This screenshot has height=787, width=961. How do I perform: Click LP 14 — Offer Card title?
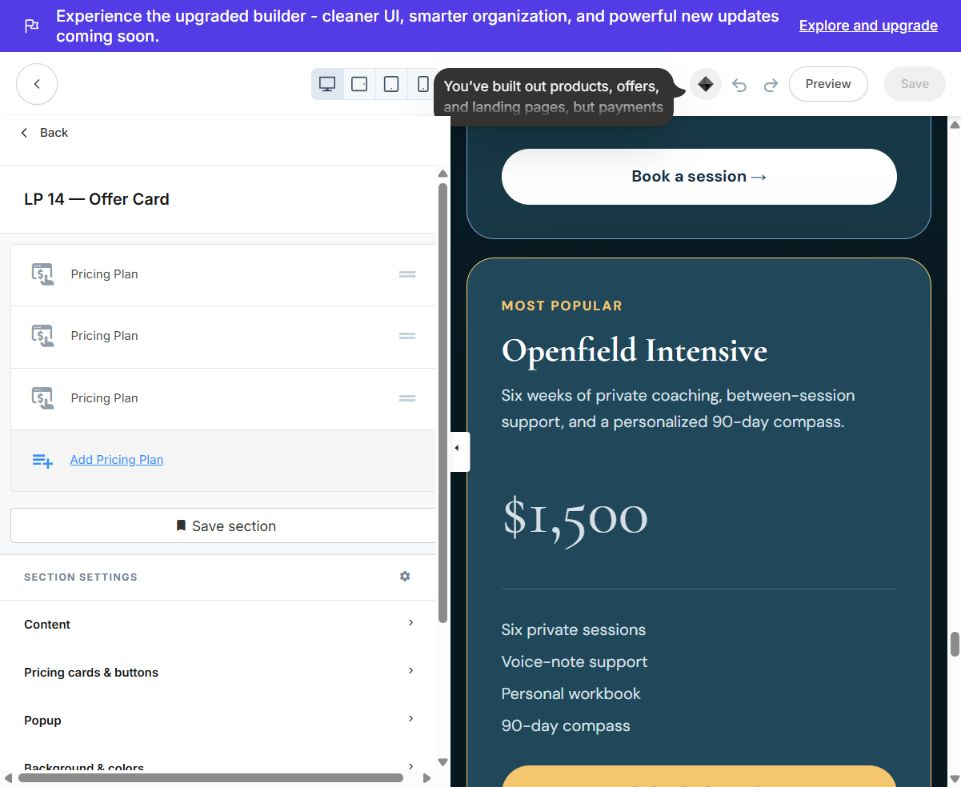[x=97, y=199]
